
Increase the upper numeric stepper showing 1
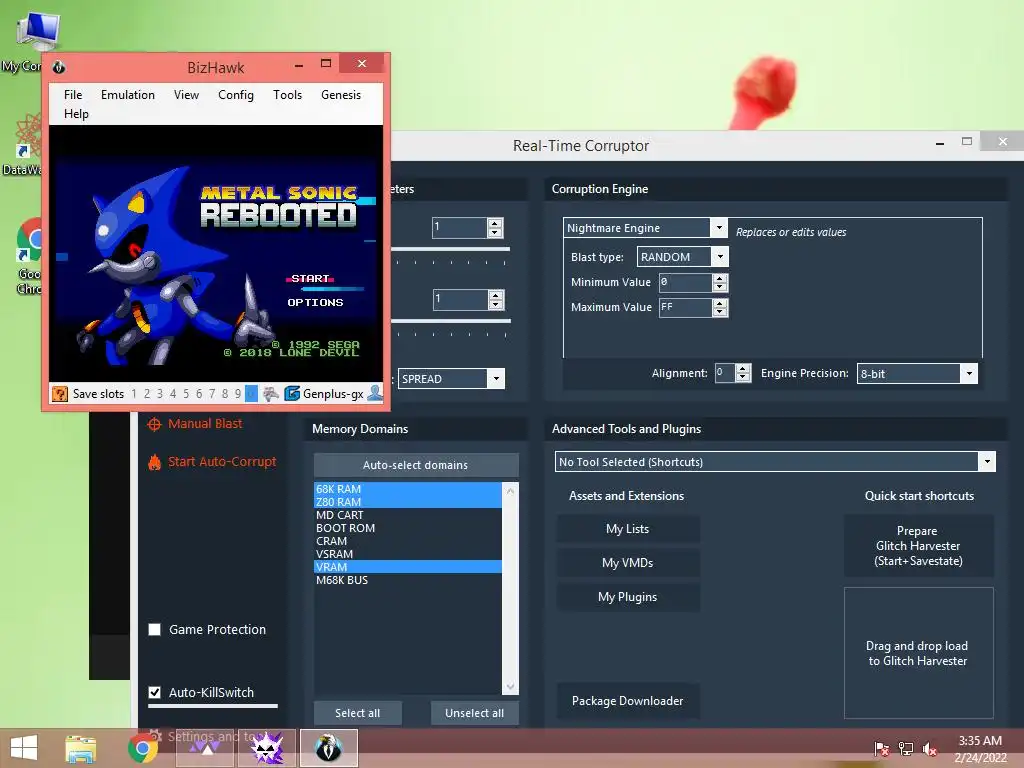pos(495,223)
